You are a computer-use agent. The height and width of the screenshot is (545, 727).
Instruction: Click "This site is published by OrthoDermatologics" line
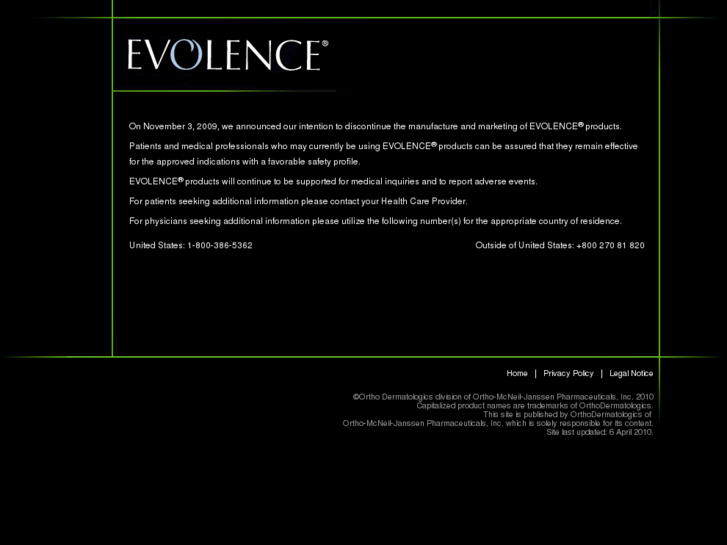click(x=567, y=415)
